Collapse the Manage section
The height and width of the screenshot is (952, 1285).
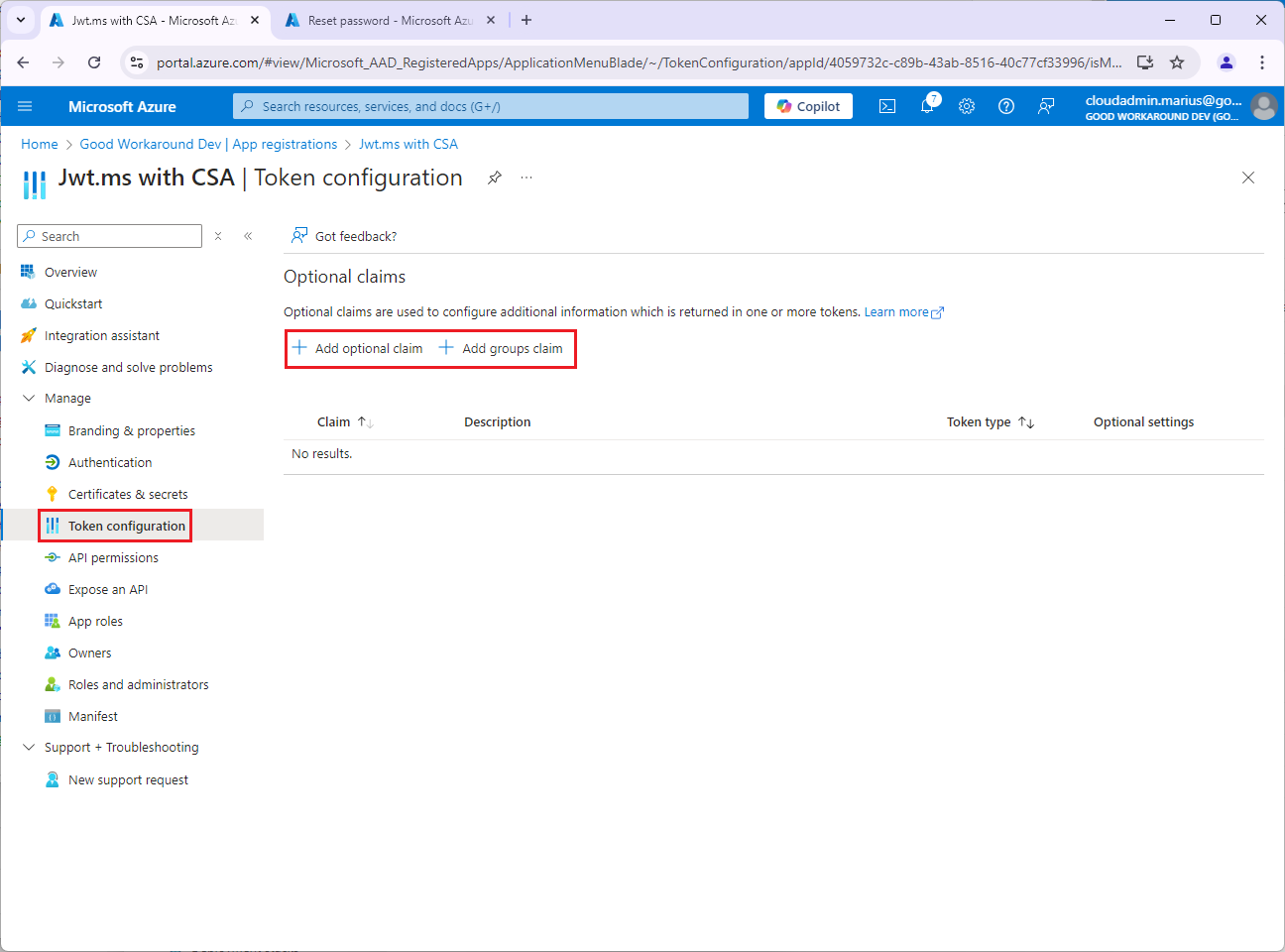point(29,398)
